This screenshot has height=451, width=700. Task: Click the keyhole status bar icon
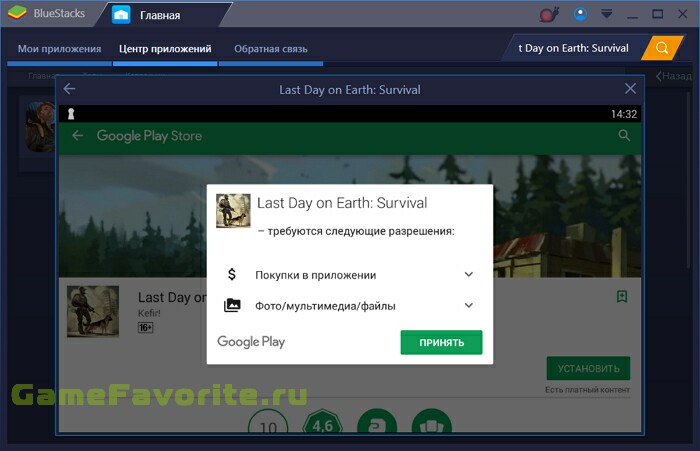click(71, 114)
